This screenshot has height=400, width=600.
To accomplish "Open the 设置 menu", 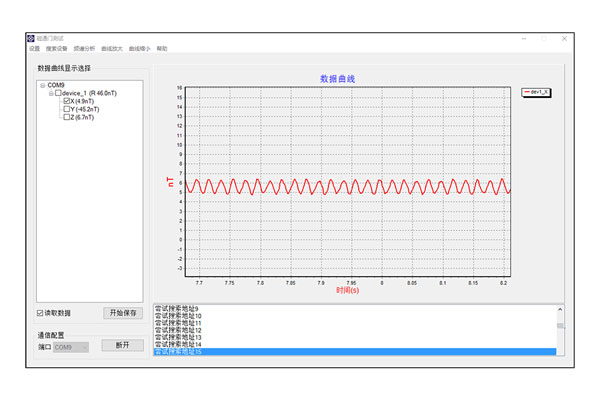I will (x=35, y=49).
